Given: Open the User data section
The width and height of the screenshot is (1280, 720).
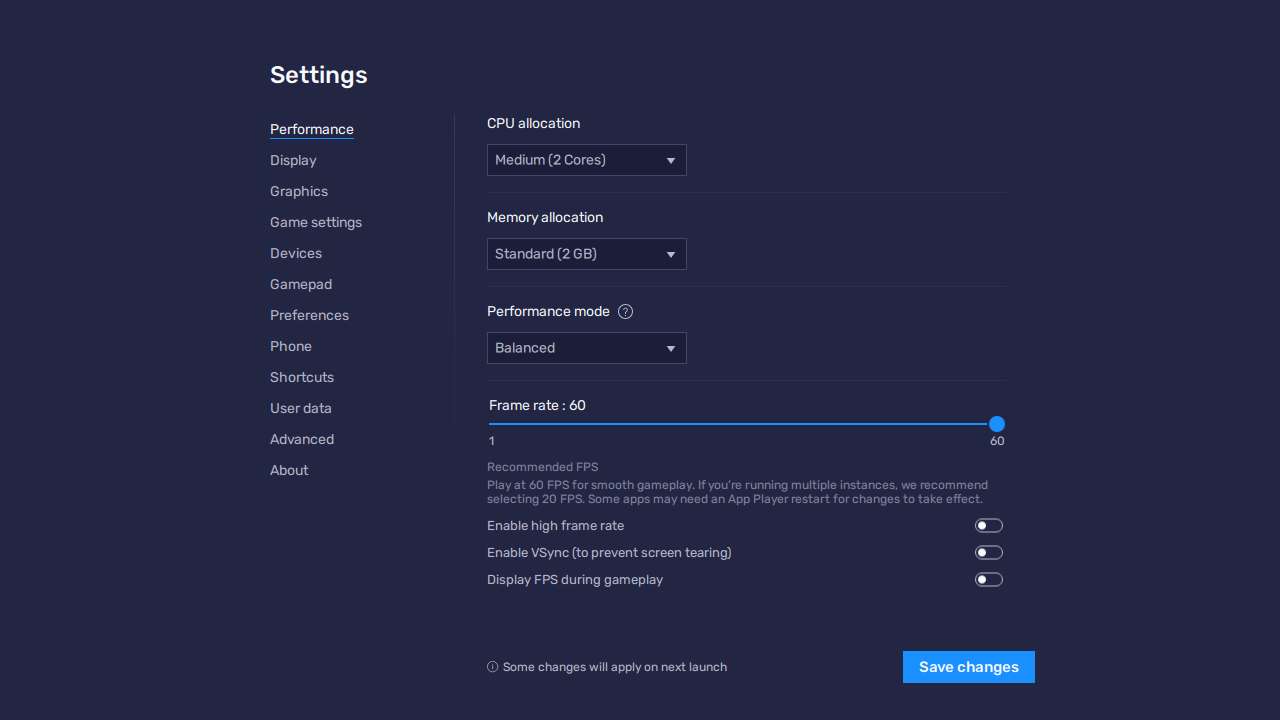Looking at the screenshot, I should [301, 408].
